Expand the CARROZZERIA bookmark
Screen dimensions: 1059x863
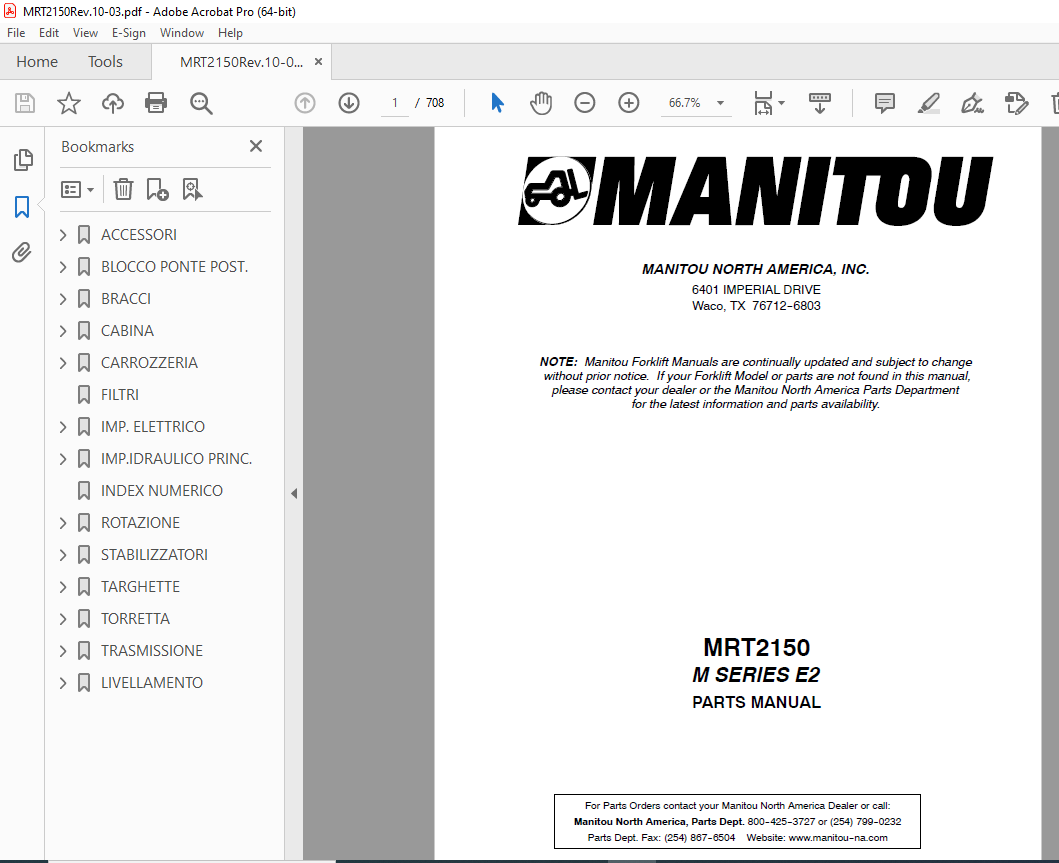point(63,363)
